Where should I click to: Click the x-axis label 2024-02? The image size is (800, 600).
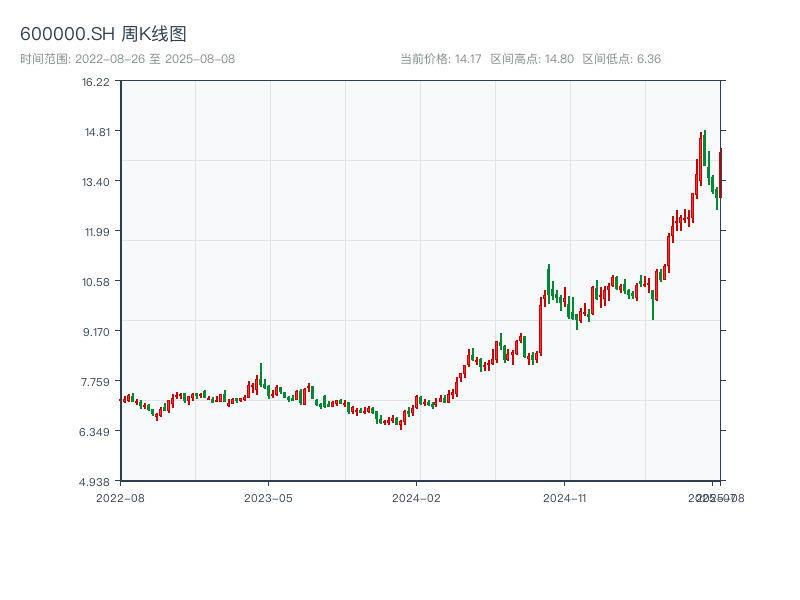point(416,498)
